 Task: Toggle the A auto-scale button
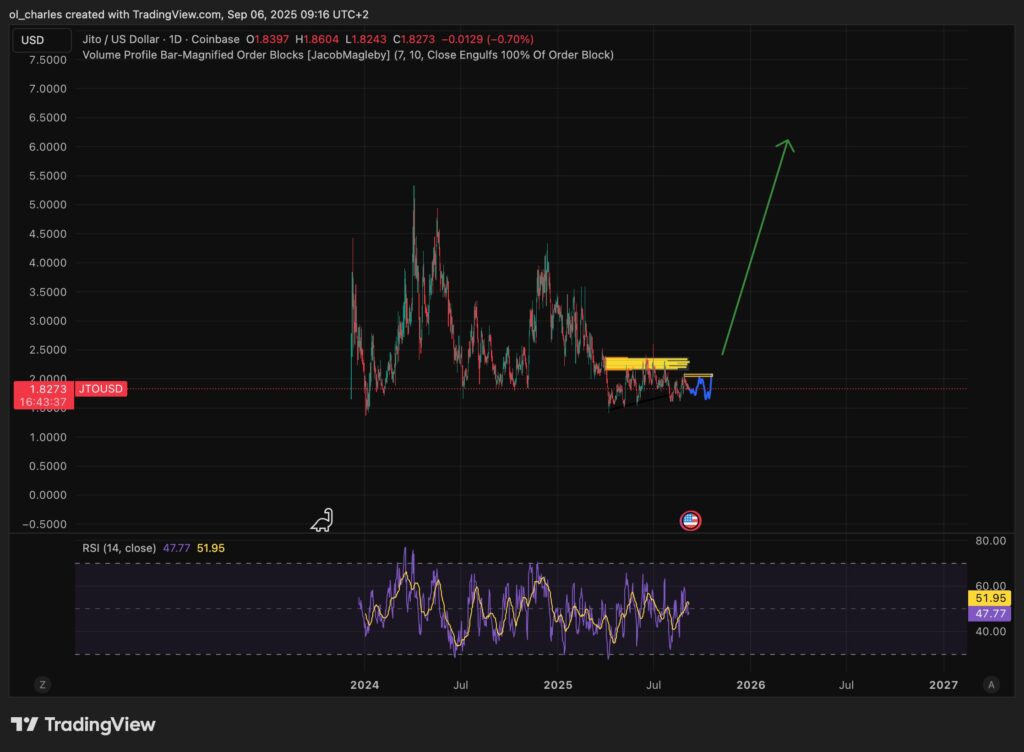tap(990, 685)
